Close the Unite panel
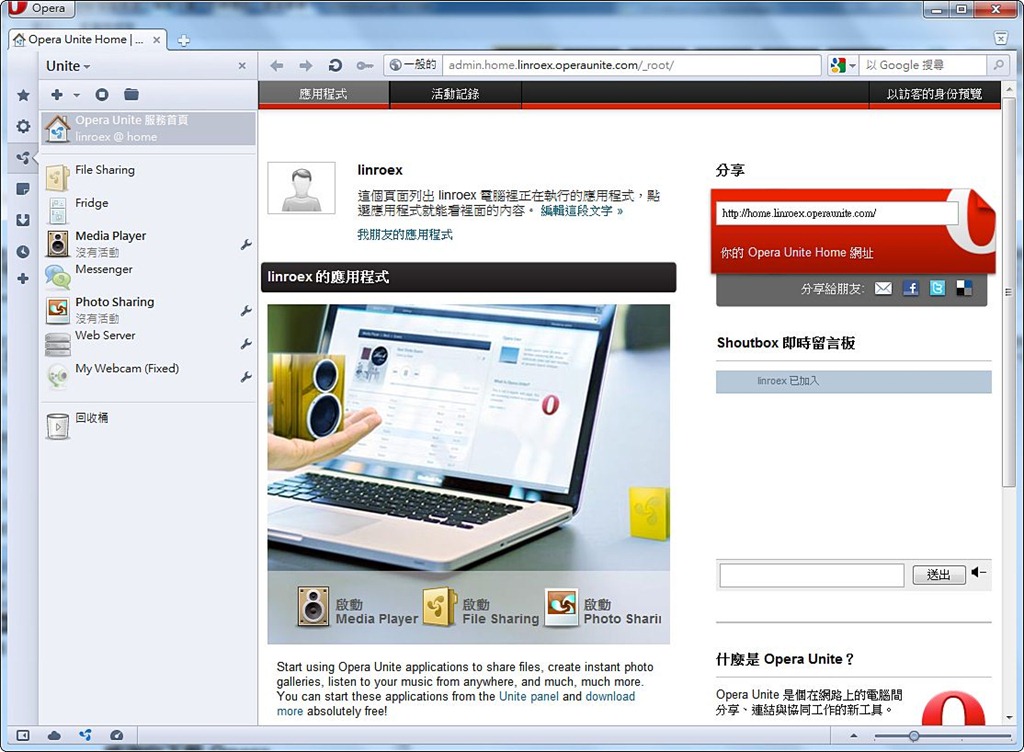The width and height of the screenshot is (1024, 752). coord(242,66)
